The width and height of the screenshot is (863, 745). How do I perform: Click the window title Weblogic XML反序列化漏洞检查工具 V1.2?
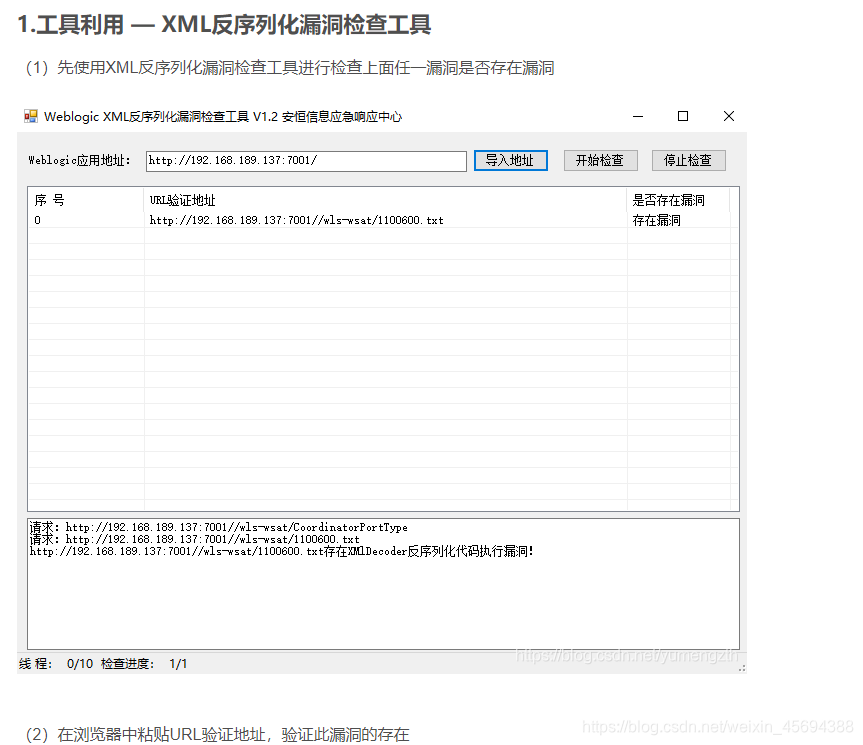(x=223, y=117)
